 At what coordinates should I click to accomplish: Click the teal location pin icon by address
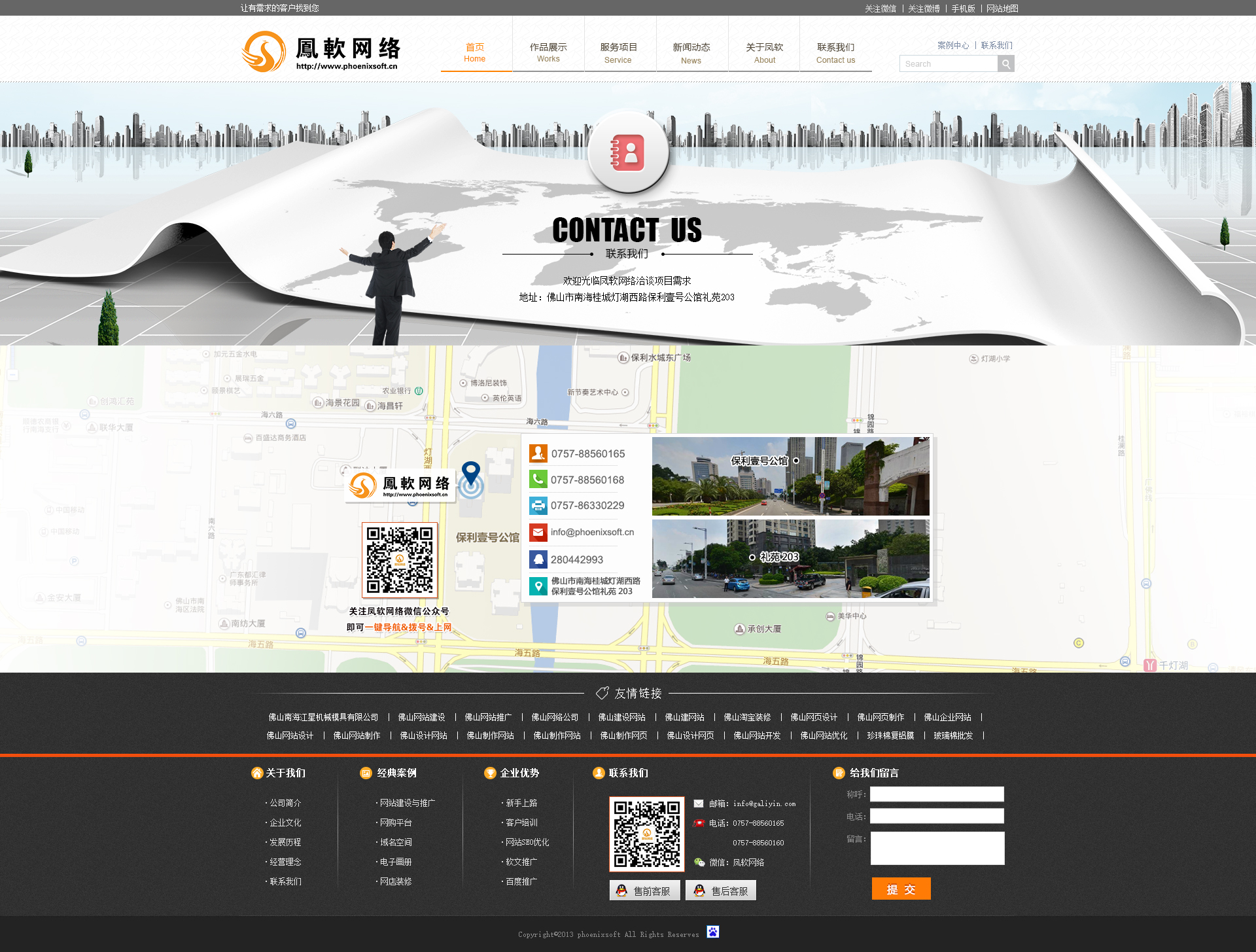point(538,586)
